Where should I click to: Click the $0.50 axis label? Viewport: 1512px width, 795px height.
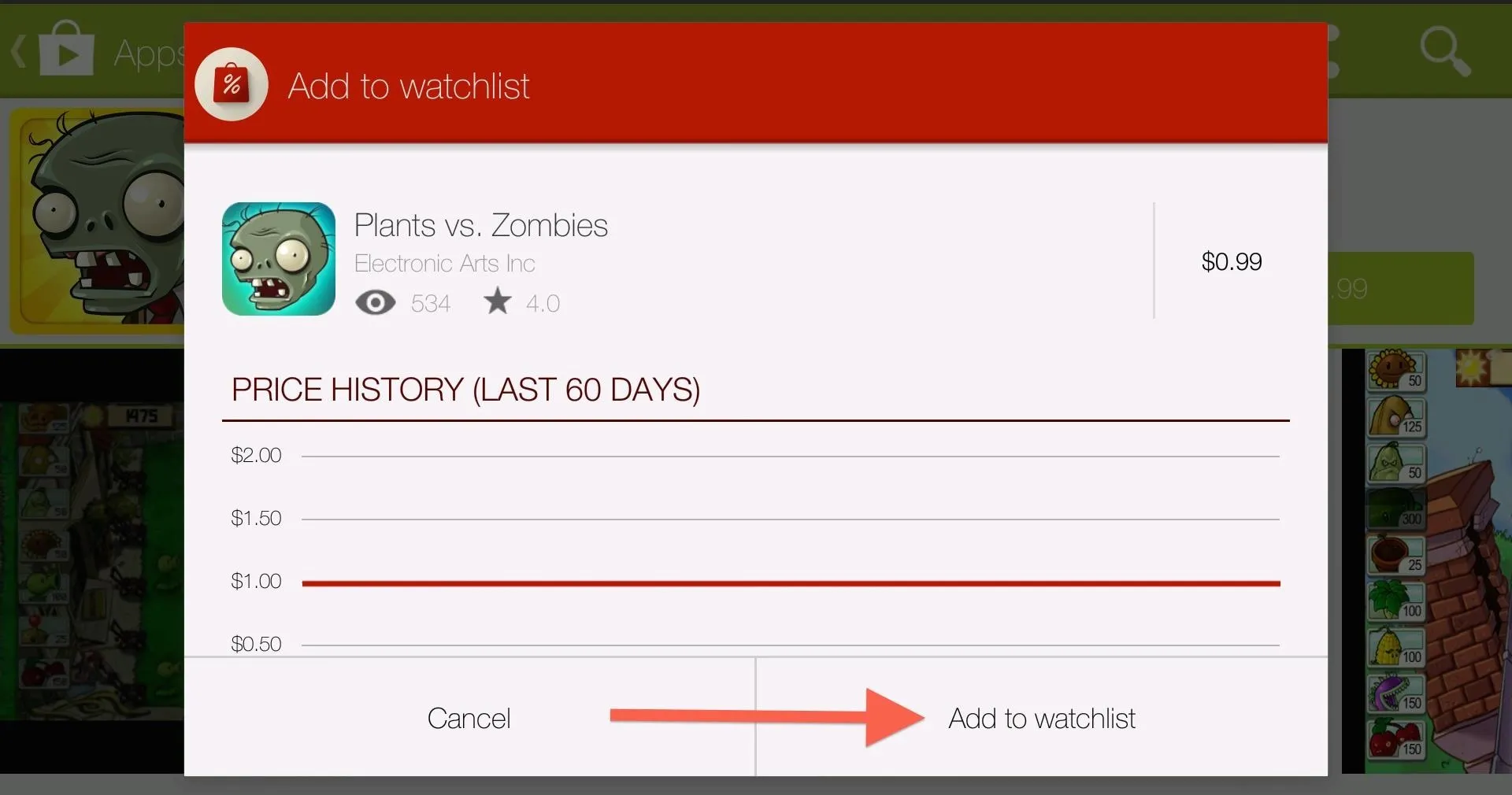256,644
